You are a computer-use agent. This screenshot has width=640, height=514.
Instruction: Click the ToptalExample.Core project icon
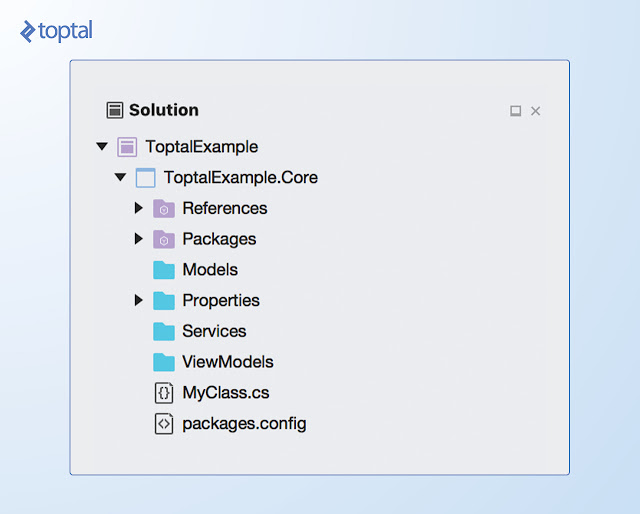pos(146,178)
